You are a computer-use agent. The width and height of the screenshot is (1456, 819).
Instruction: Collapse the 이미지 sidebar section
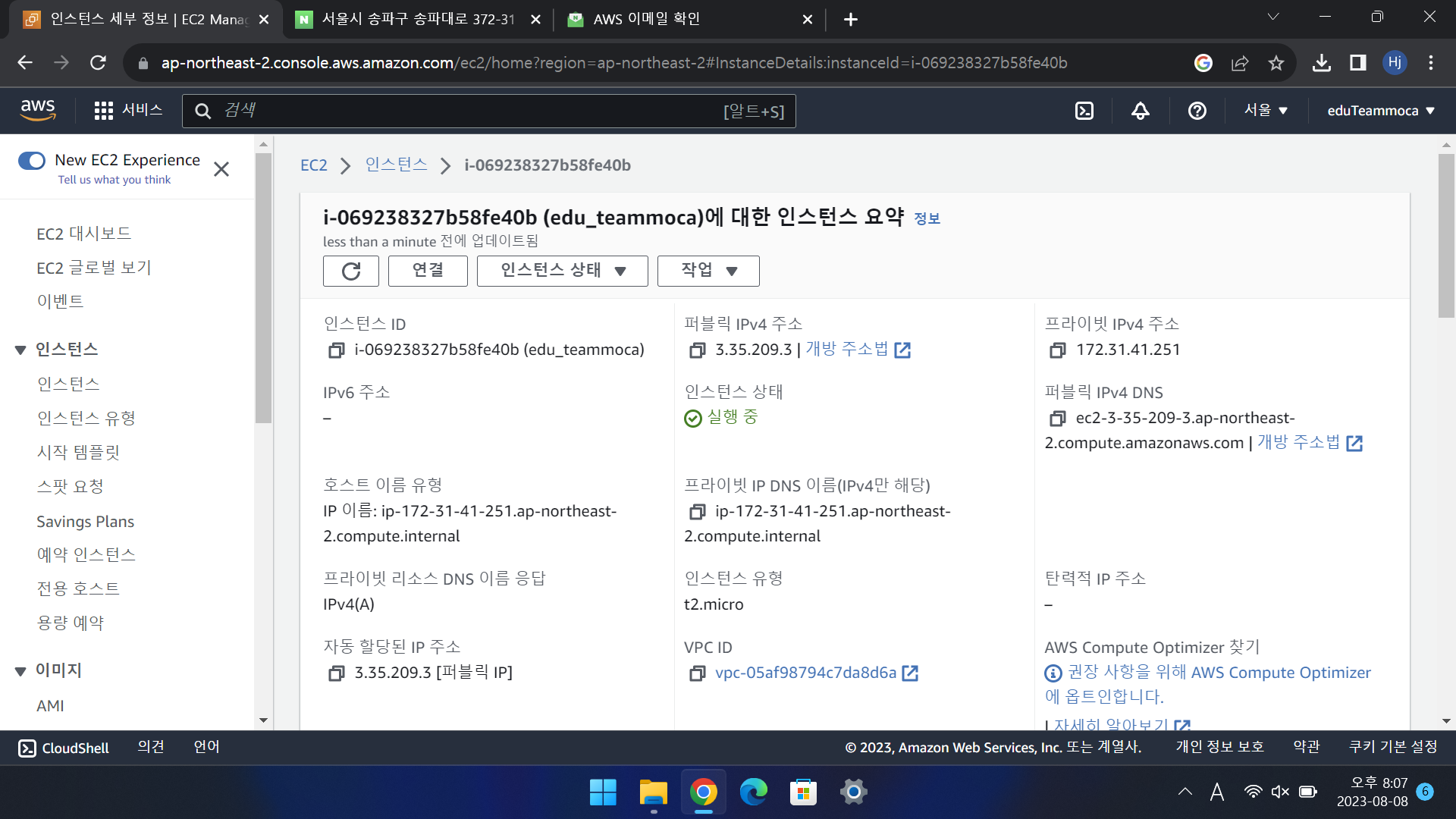point(20,671)
